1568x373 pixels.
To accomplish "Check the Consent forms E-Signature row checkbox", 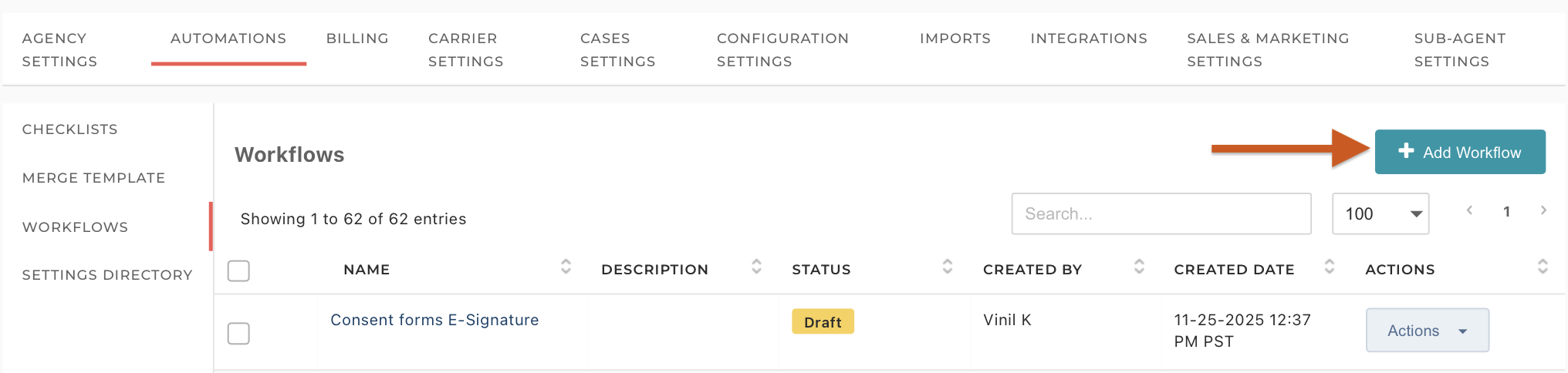I will click(x=238, y=334).
